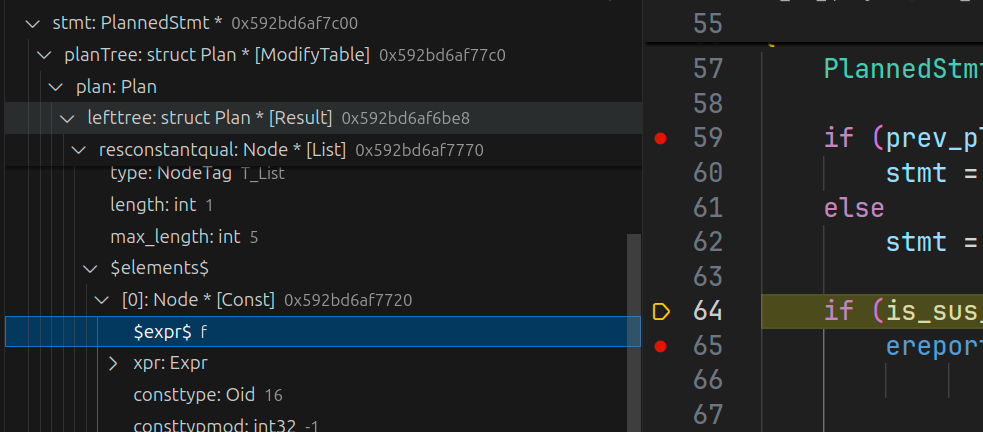
Task: Remove the breakpoint on line 59
Action: pyautogui.click(x=660, y=138)
